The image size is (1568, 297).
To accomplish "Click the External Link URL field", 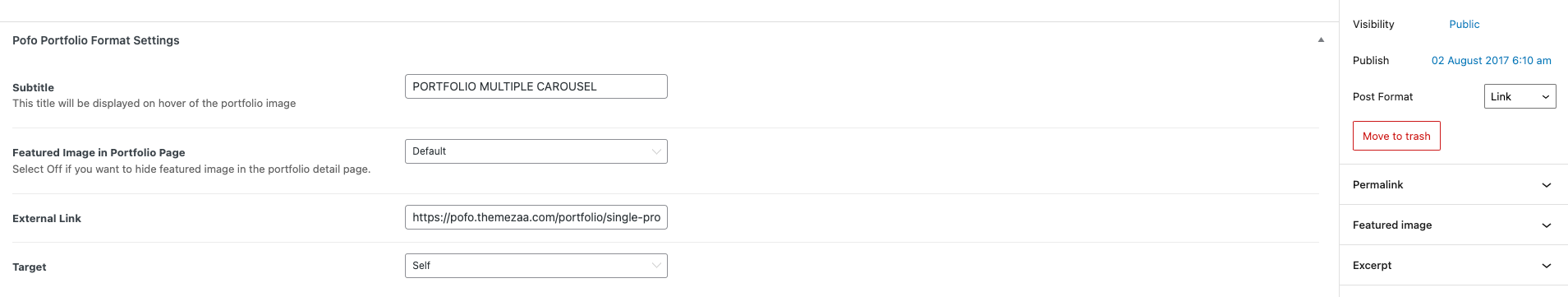I will 536,217.
